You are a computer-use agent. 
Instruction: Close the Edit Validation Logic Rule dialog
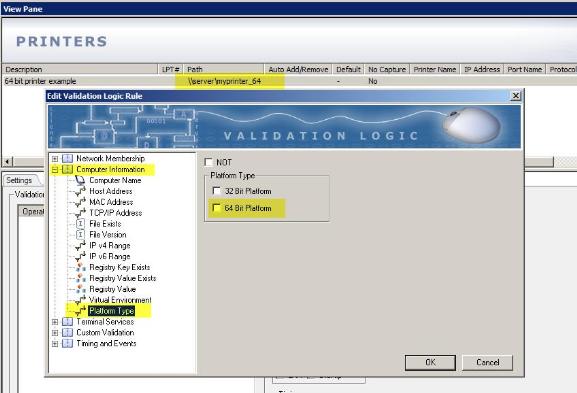pyautogui.click(x=516, y=96)
